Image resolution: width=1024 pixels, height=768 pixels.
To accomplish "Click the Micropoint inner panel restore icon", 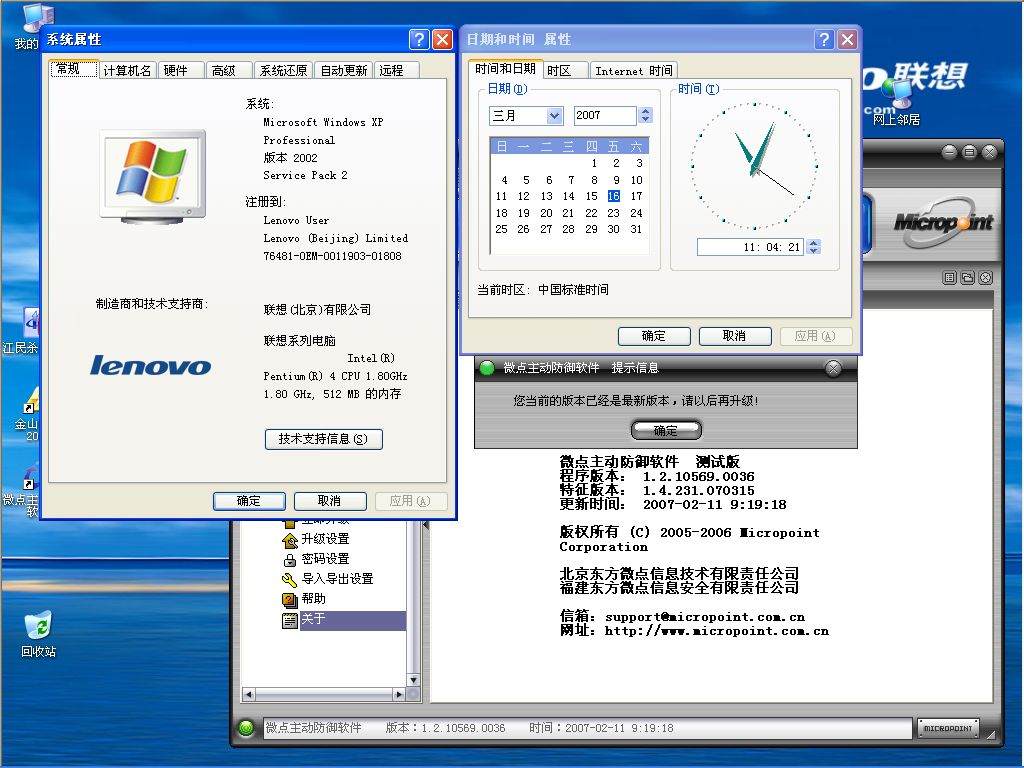I will pos(967,278).
